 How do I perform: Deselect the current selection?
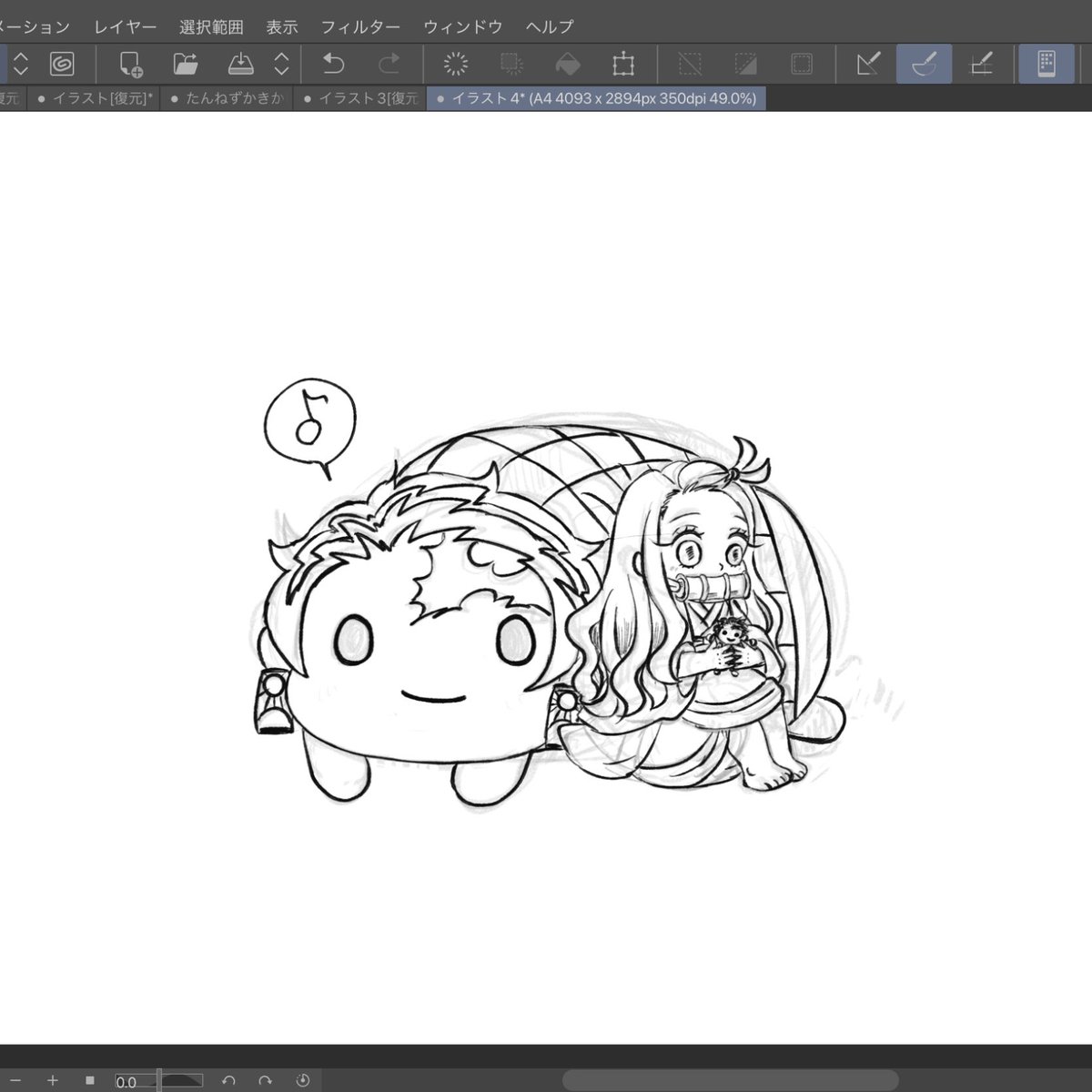point(690,64)
